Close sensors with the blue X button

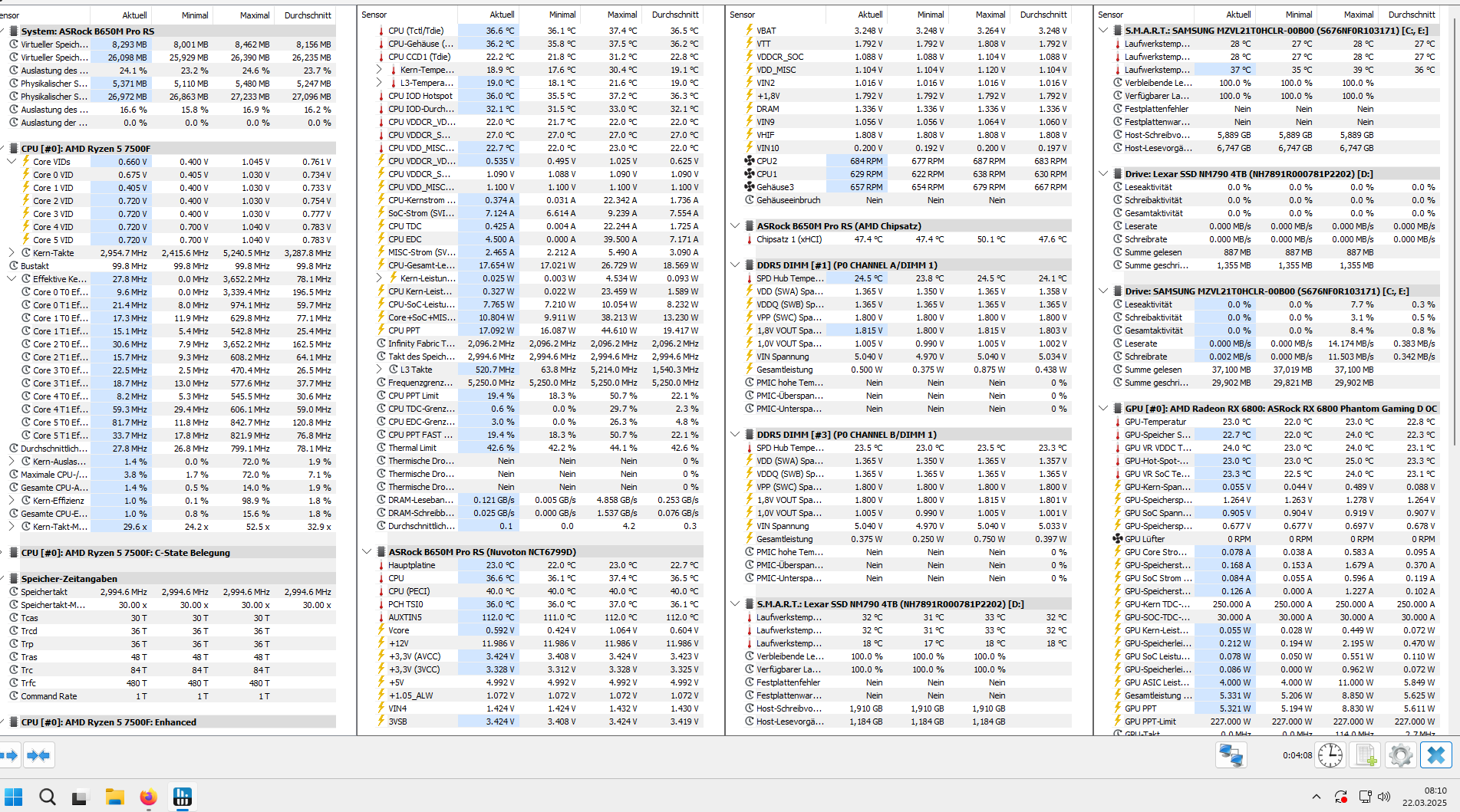tap(1436, 755)
